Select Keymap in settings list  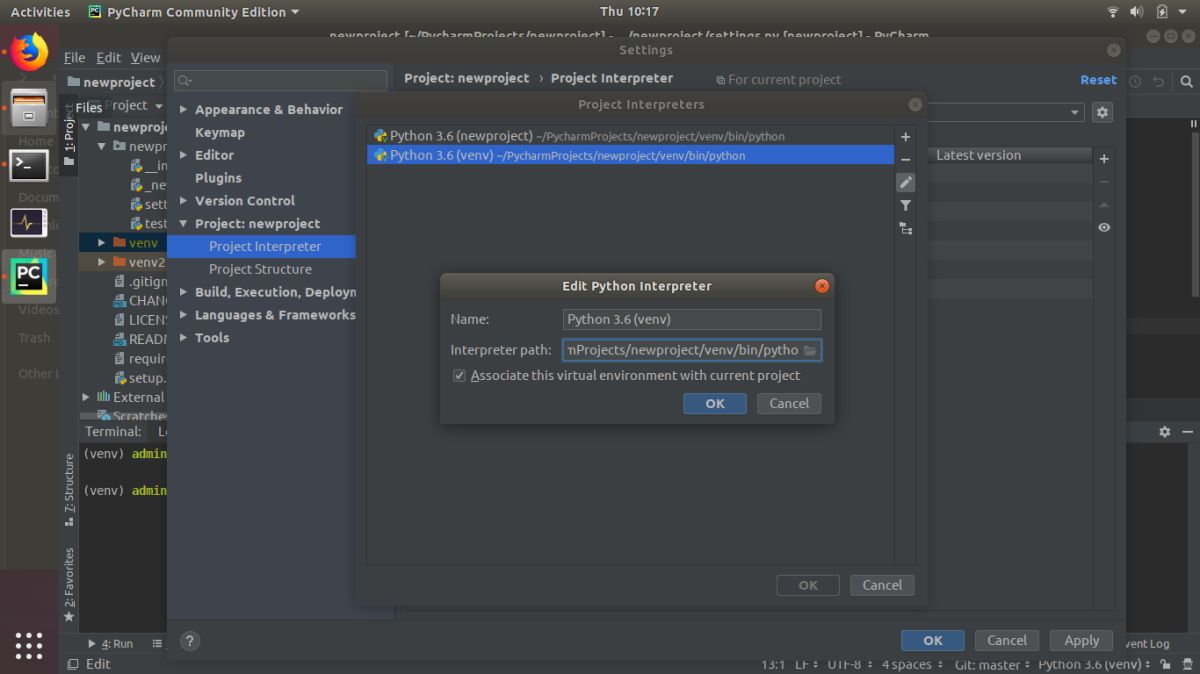pyautogui.click(x=220, y=132)
